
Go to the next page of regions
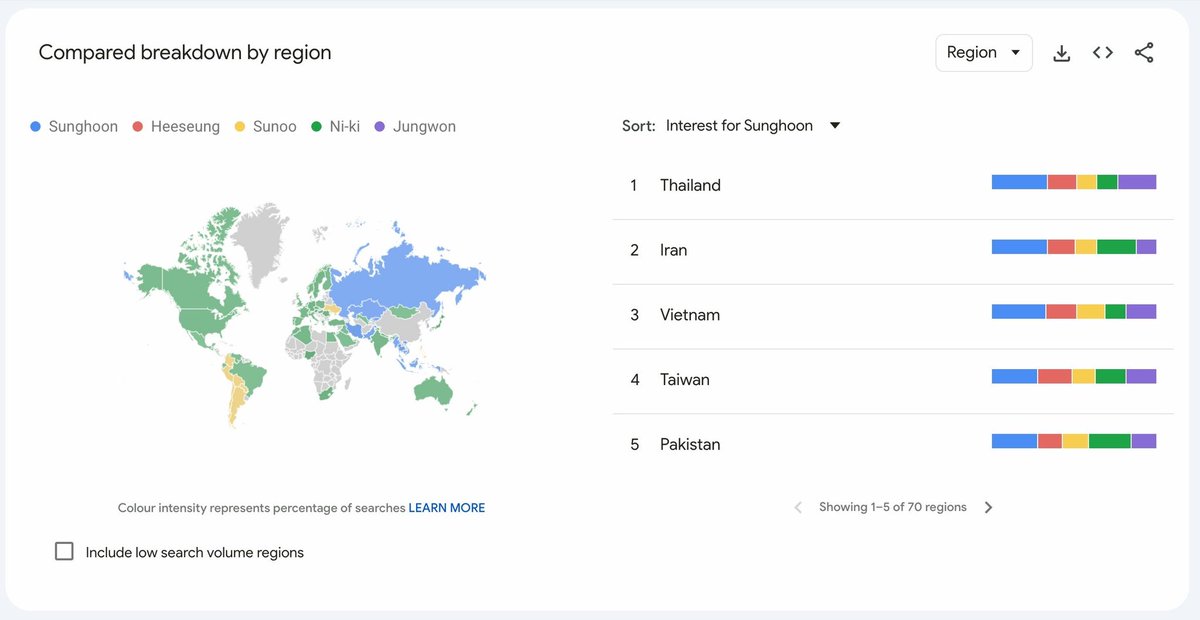988,507
